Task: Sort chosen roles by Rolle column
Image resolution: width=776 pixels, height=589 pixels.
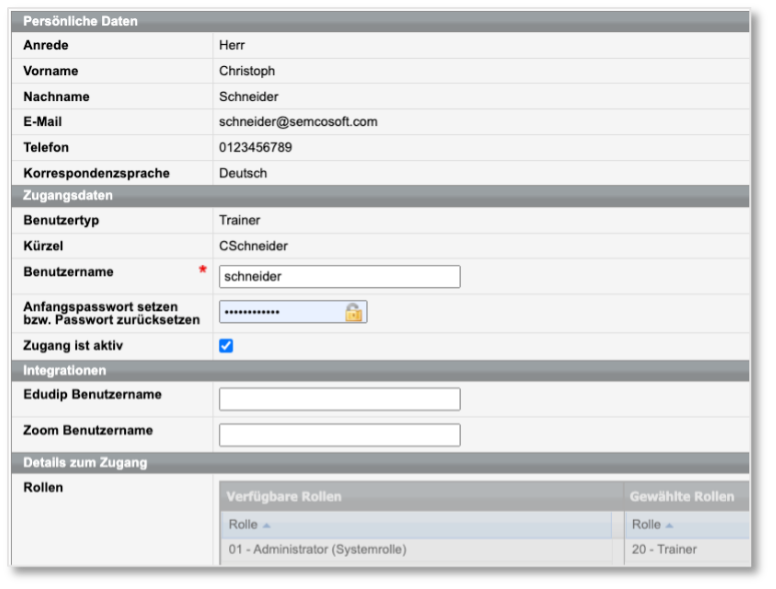Action: pyautogui.click(x=652, y=525)
